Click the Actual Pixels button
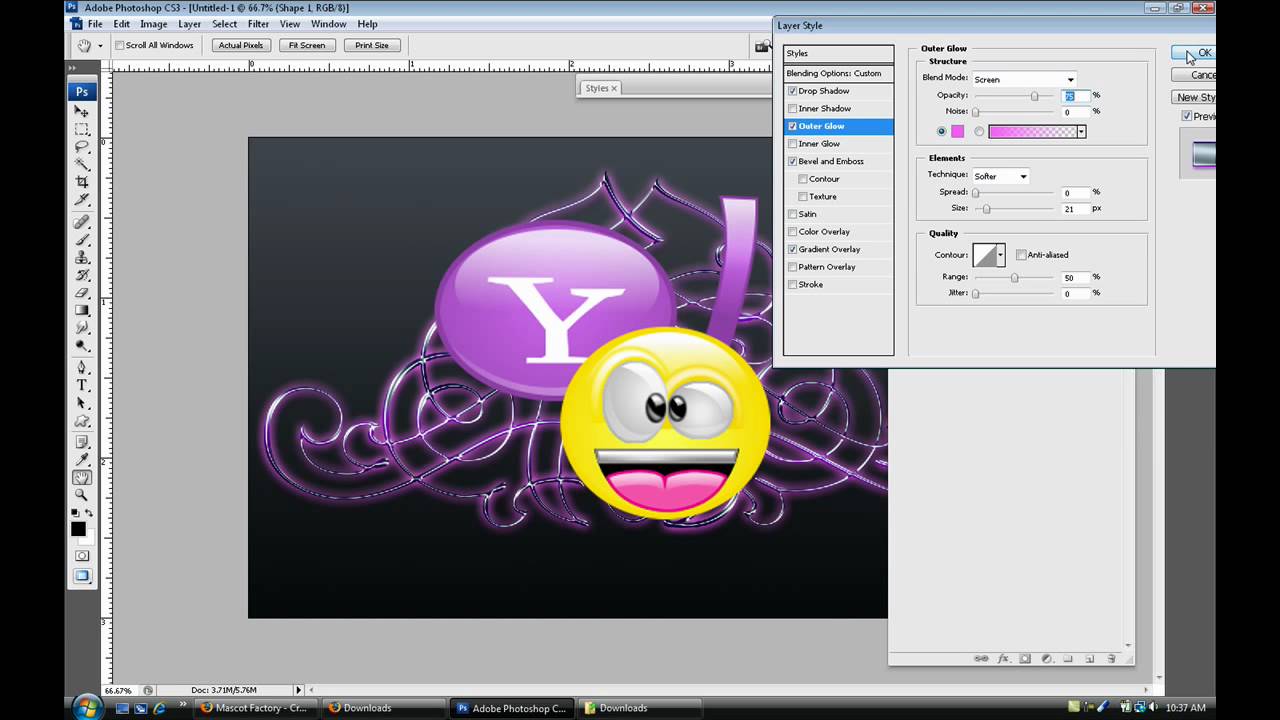This screenshot has width=1280, height=720. click(x=240, y=45)
